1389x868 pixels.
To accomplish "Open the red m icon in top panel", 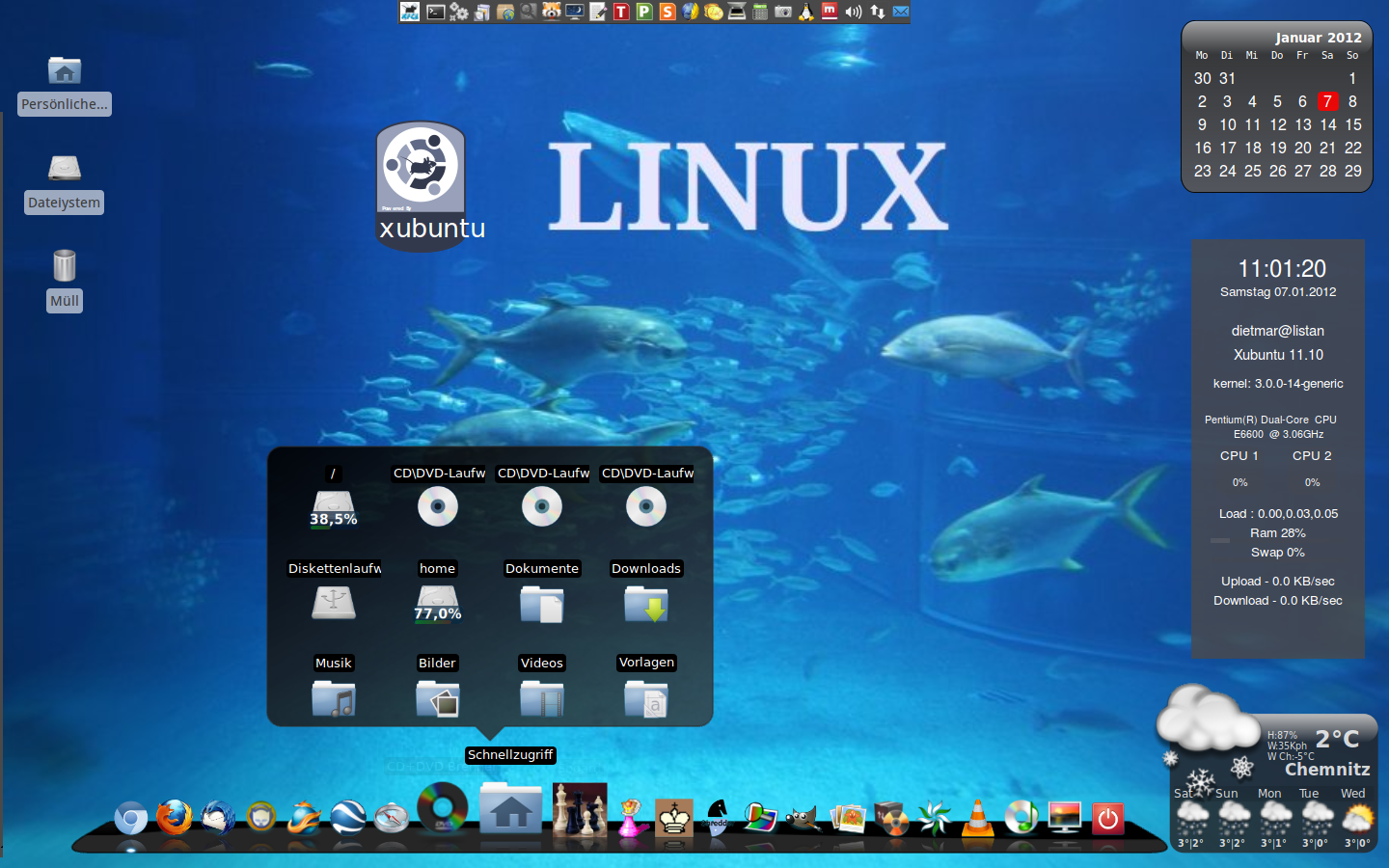I will tap(830, 12).
